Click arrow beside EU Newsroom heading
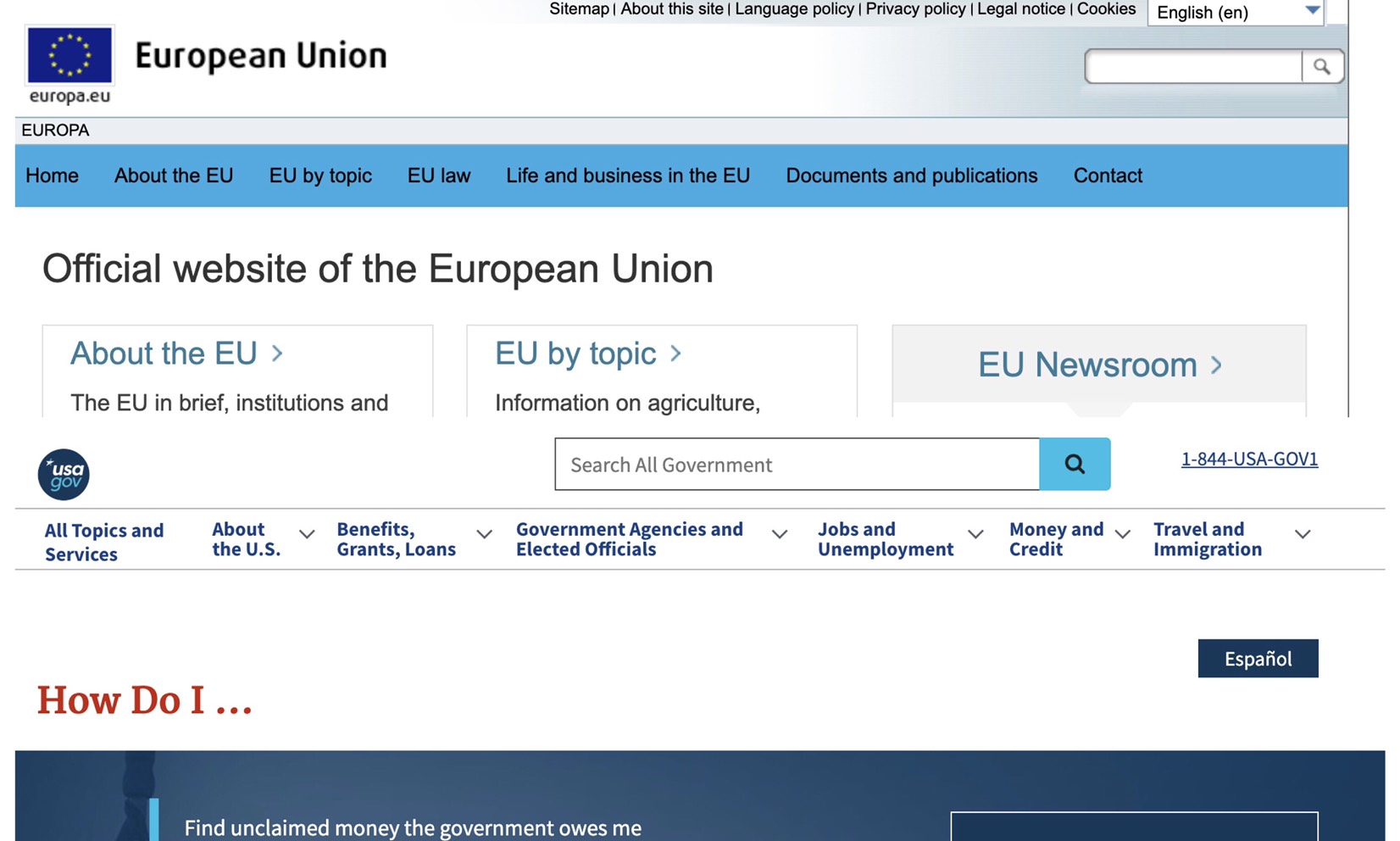This screenshot has width=1400, height=841. coord(1216,365)
